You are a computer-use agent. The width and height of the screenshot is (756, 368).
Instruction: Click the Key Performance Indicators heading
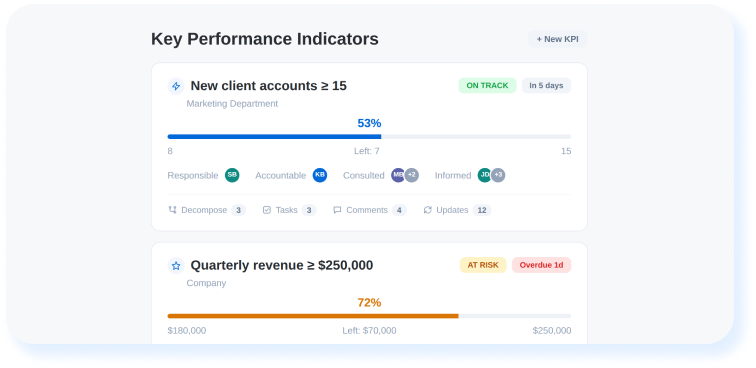click(x=265, y=39)
